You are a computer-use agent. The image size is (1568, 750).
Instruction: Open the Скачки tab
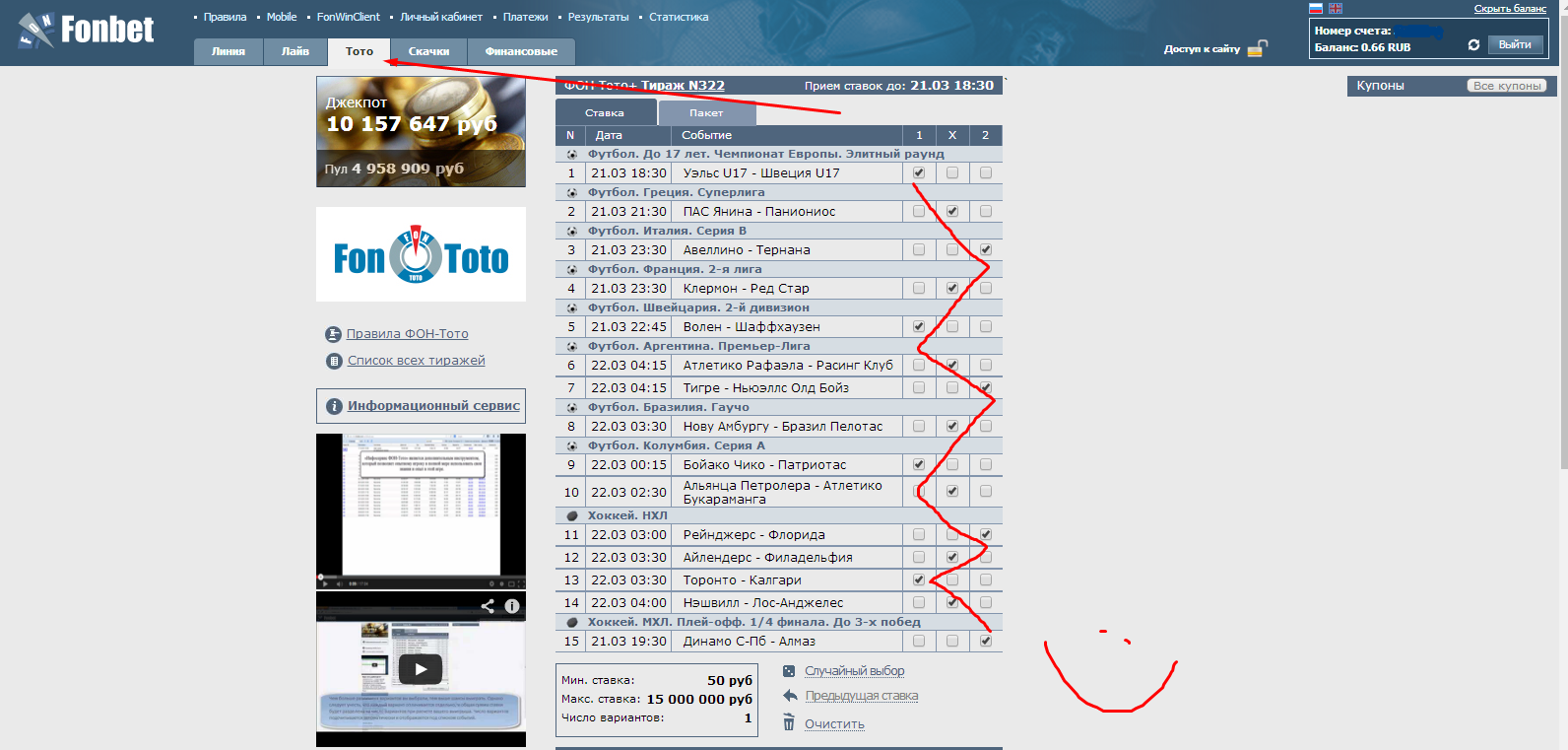click(x=429, y=51)
